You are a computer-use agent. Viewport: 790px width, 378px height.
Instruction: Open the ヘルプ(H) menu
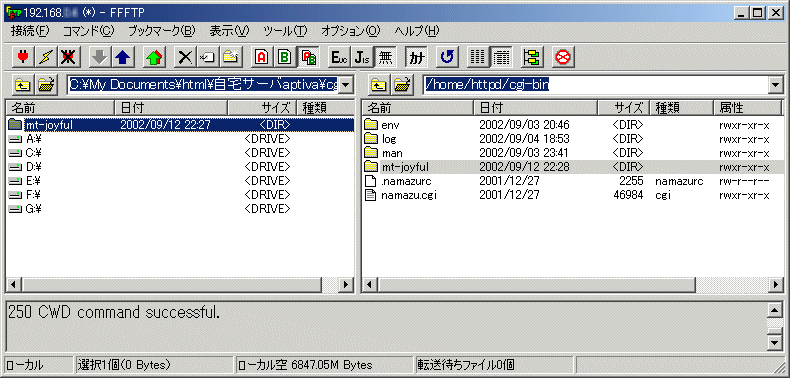tap(417, 31)
